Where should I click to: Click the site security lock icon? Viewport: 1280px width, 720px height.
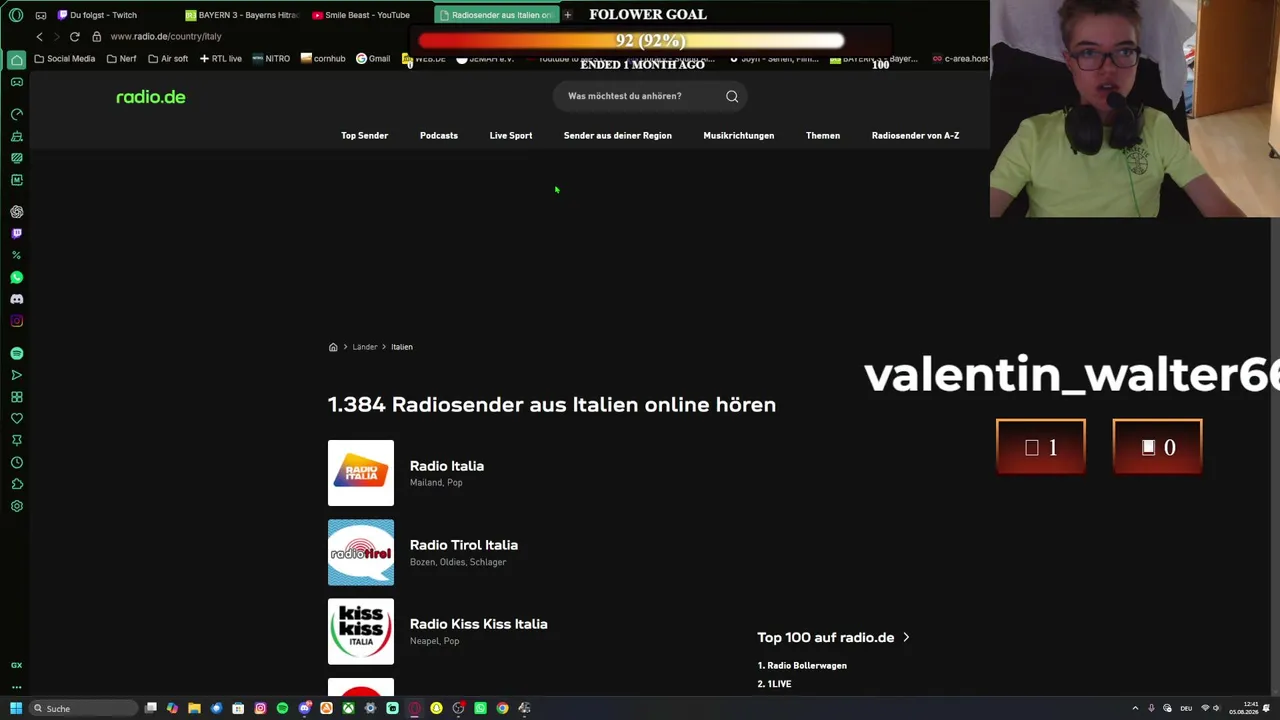(x=96, y=37)
